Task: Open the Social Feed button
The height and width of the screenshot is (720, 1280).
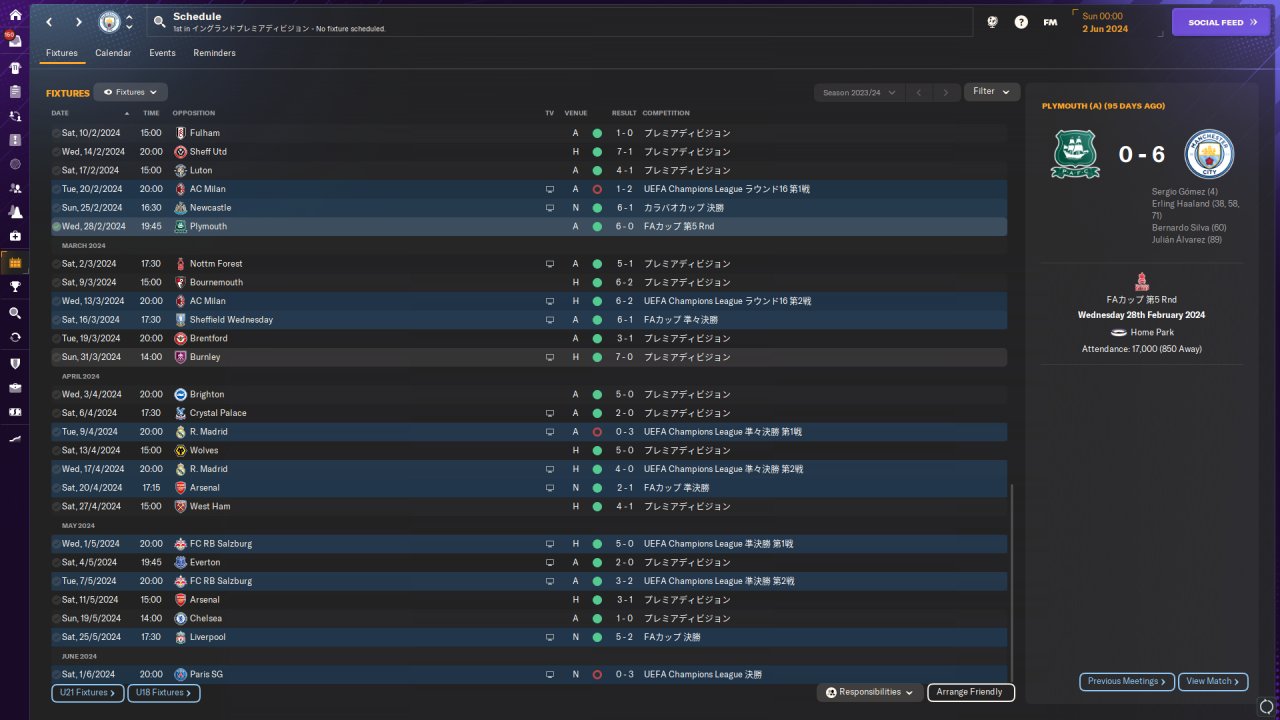Action: point(1221,22)
